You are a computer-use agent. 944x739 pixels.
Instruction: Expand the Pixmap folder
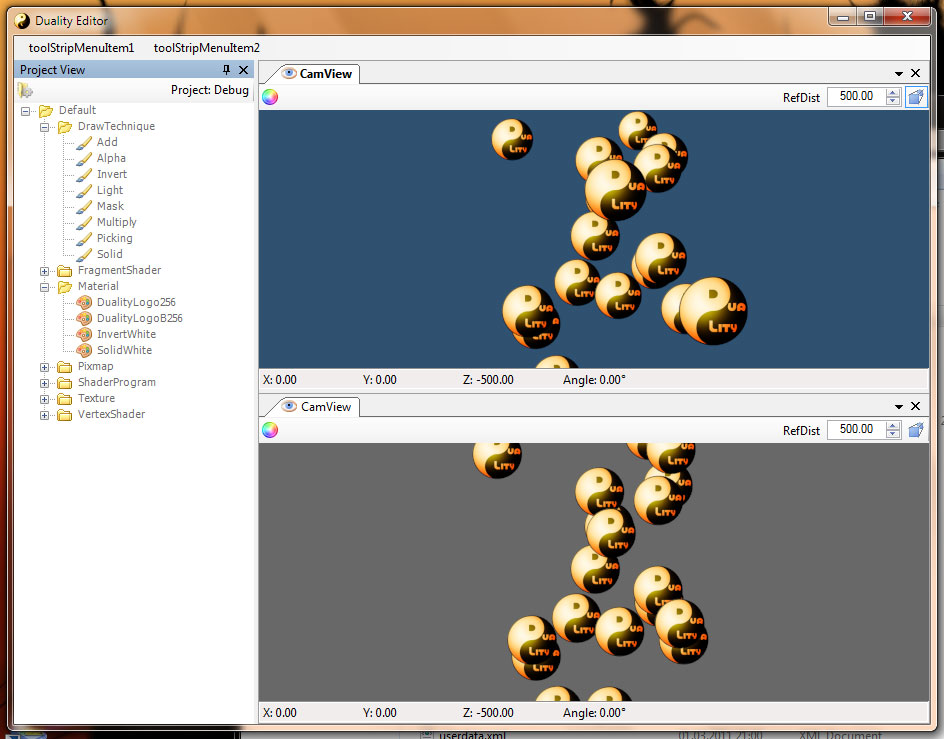(x=45, y=367)
